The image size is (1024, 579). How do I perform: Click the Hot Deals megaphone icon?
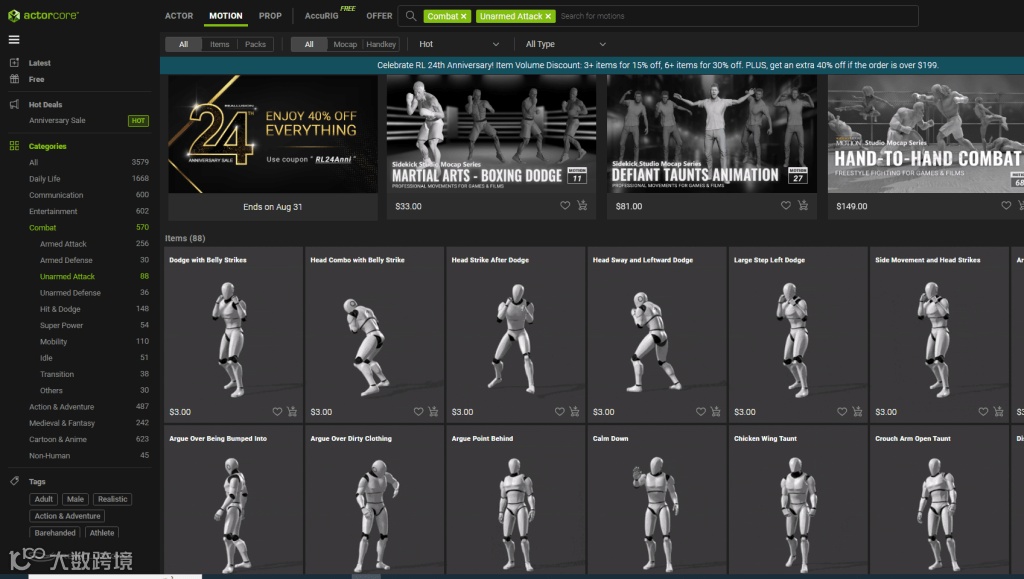[x=14, y=104]
